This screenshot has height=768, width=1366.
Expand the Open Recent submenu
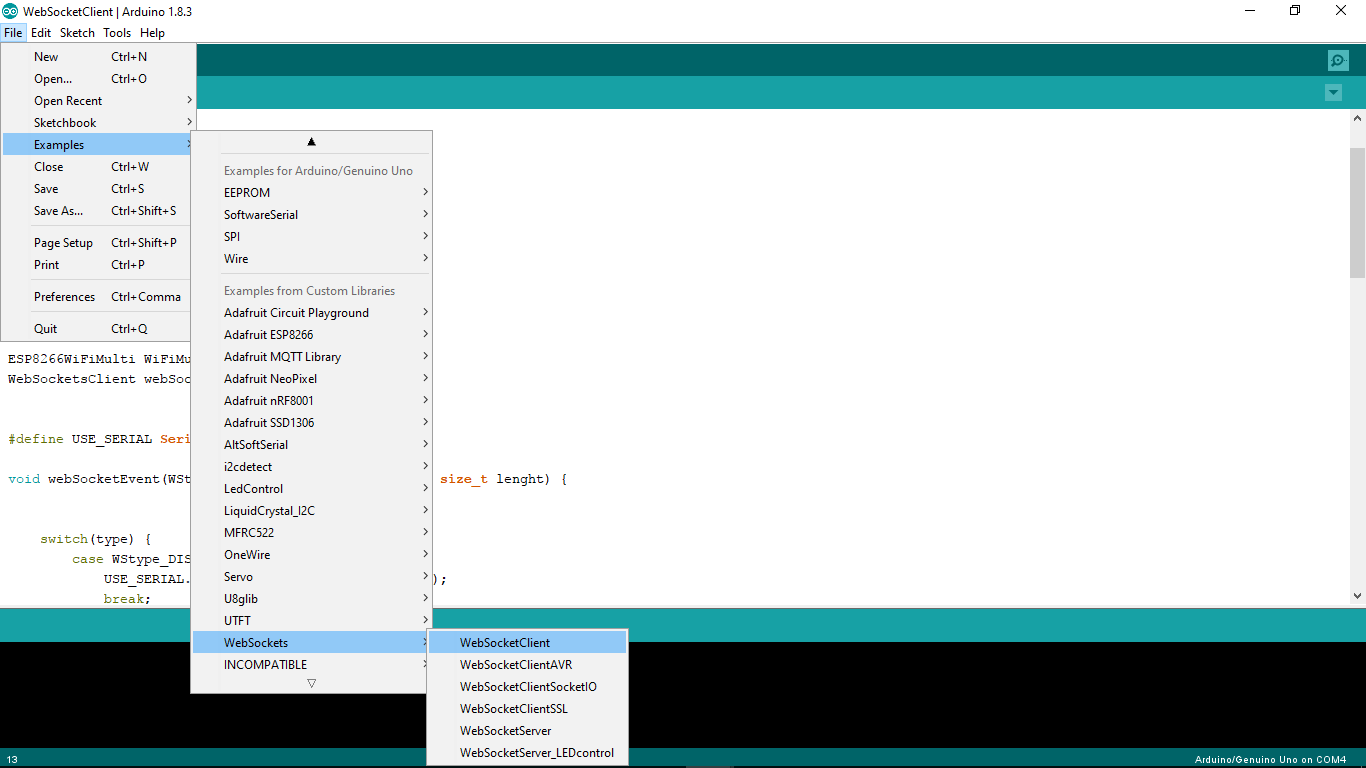pyautogui.click(x=67, y=100)
